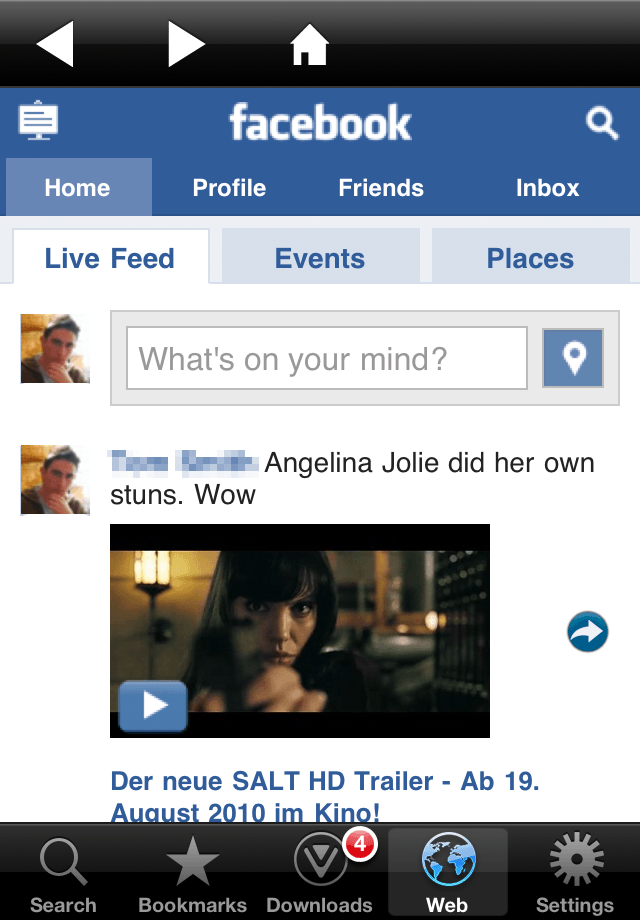Open the Profile tab
Viewport: 640px width, 920px height.
coord(229,188)
